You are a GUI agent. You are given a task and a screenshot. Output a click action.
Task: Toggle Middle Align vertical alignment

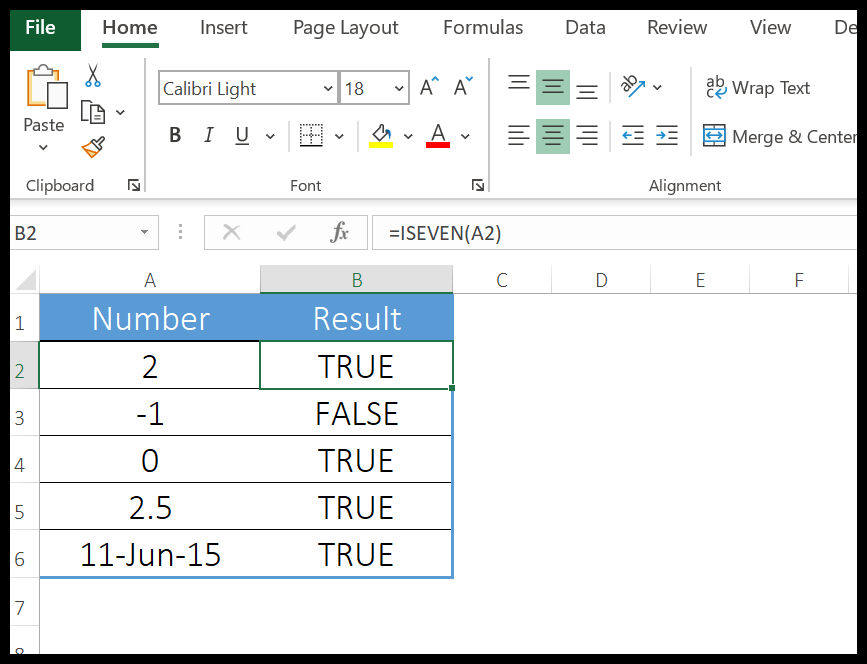point(553,87)
